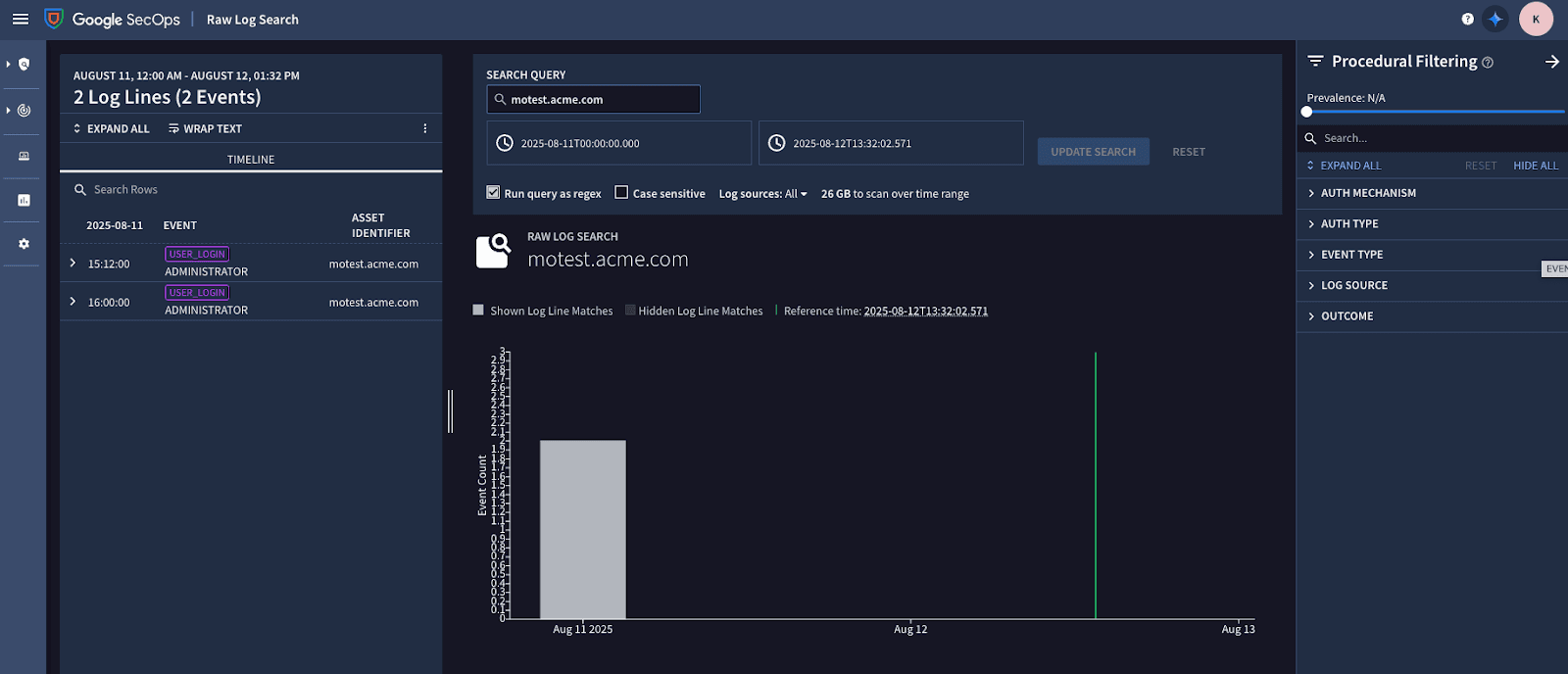Click HIDE ALL in filtering panel

[1535, 166]
